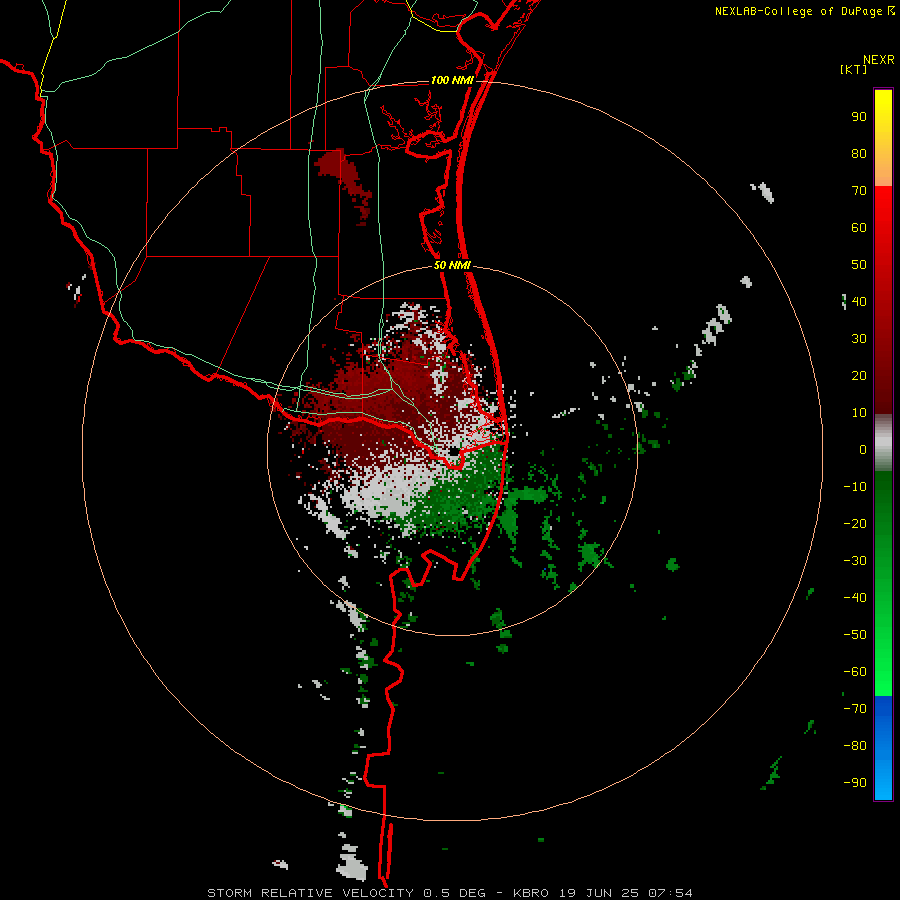Screen dimensions: 900x900
Task: Click the 0 value on velocity scale
Action: 863,449
